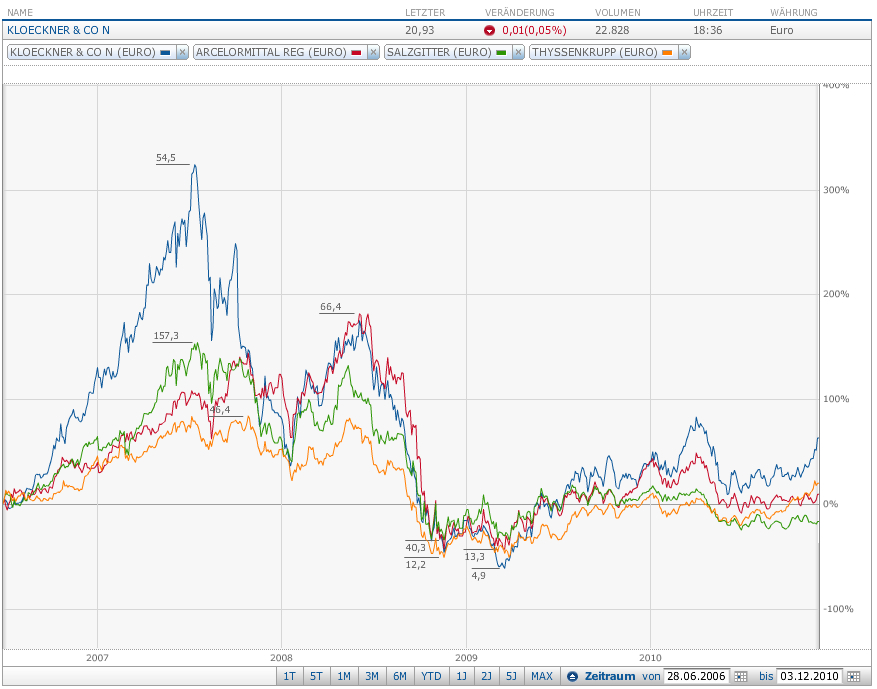Select the 1J time range
This screenshot has width=877, height=689.
coord(461,677)
